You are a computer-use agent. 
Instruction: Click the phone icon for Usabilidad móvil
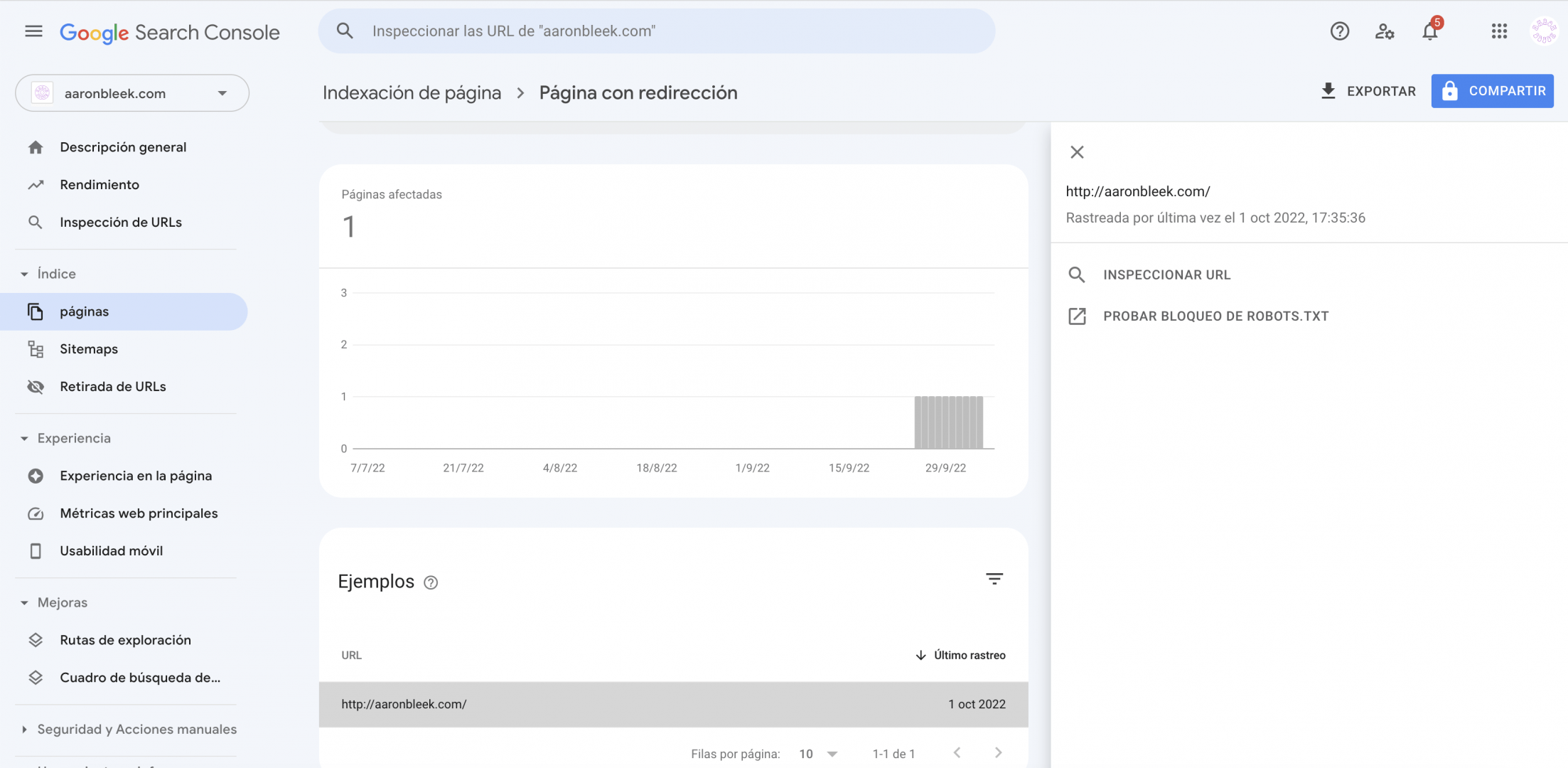36,551
